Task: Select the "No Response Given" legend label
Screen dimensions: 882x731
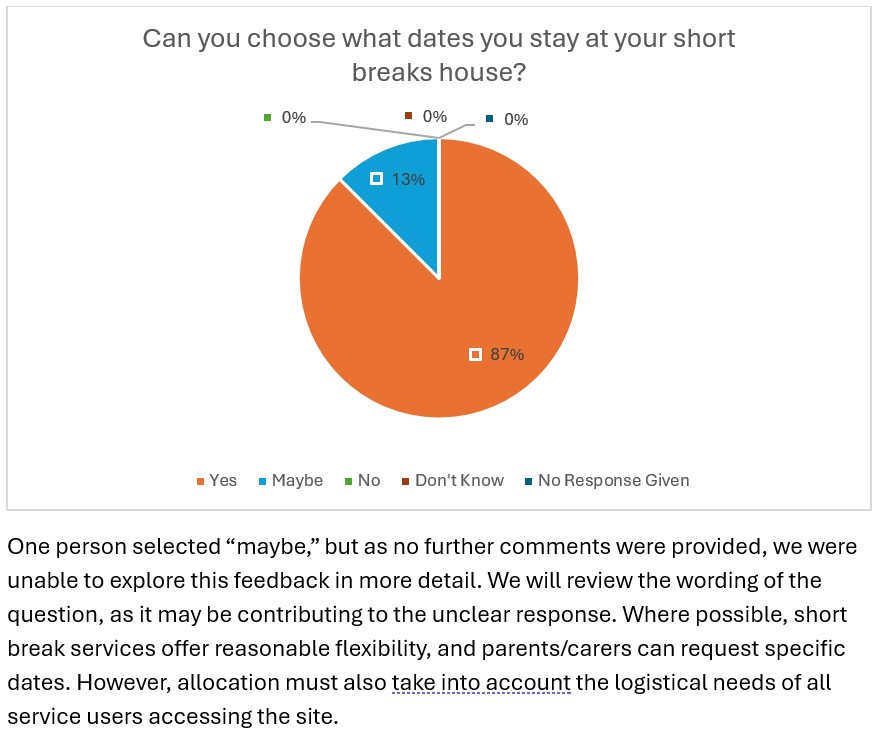Action: pos(613,480)
